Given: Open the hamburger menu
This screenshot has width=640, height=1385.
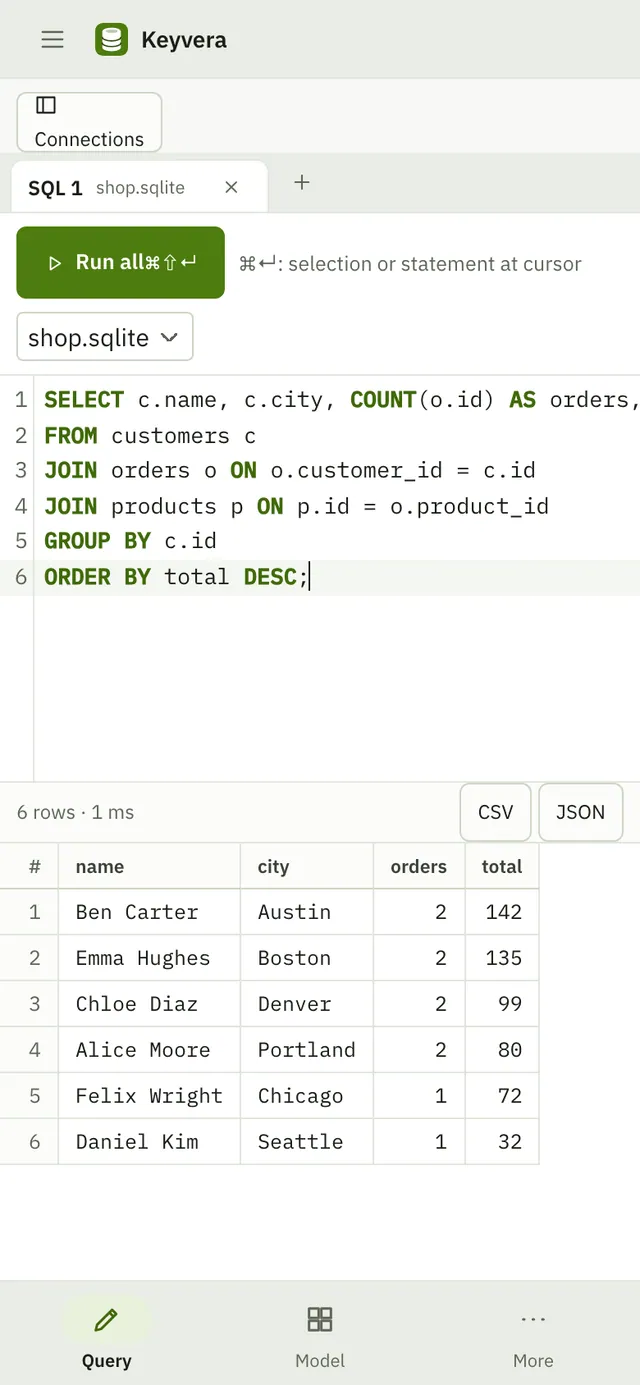Looking at the screenshot, I should point(53,39).
